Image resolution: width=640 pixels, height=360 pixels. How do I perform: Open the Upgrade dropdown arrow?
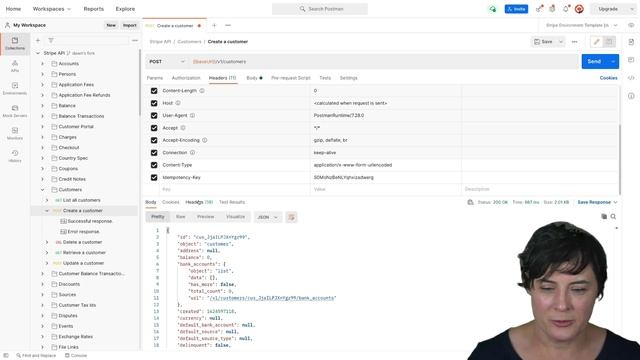click(x=632, y=9)
